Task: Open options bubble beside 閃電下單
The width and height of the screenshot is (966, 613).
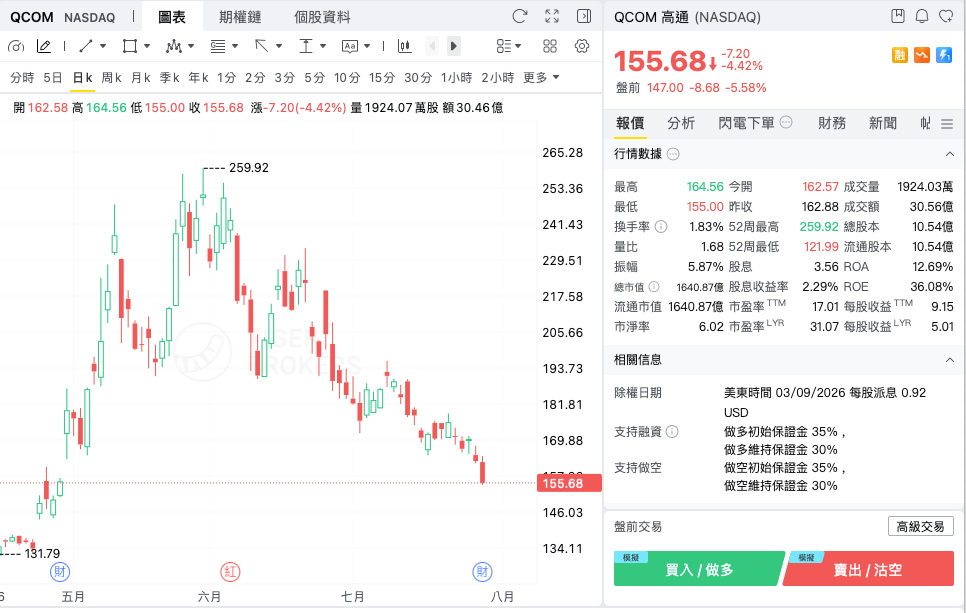Action: 786,122
